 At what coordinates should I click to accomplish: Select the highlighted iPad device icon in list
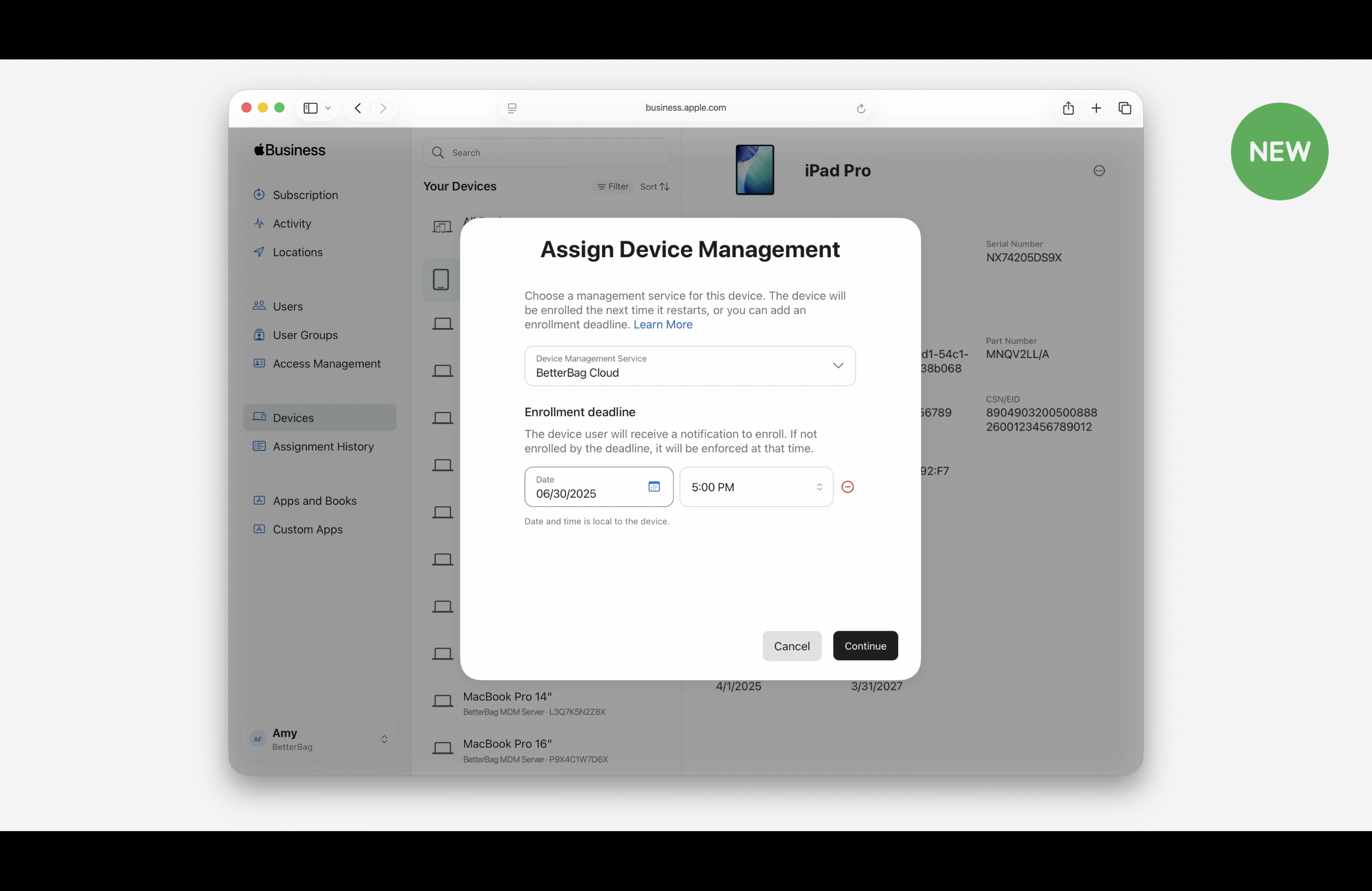point(441,279)
